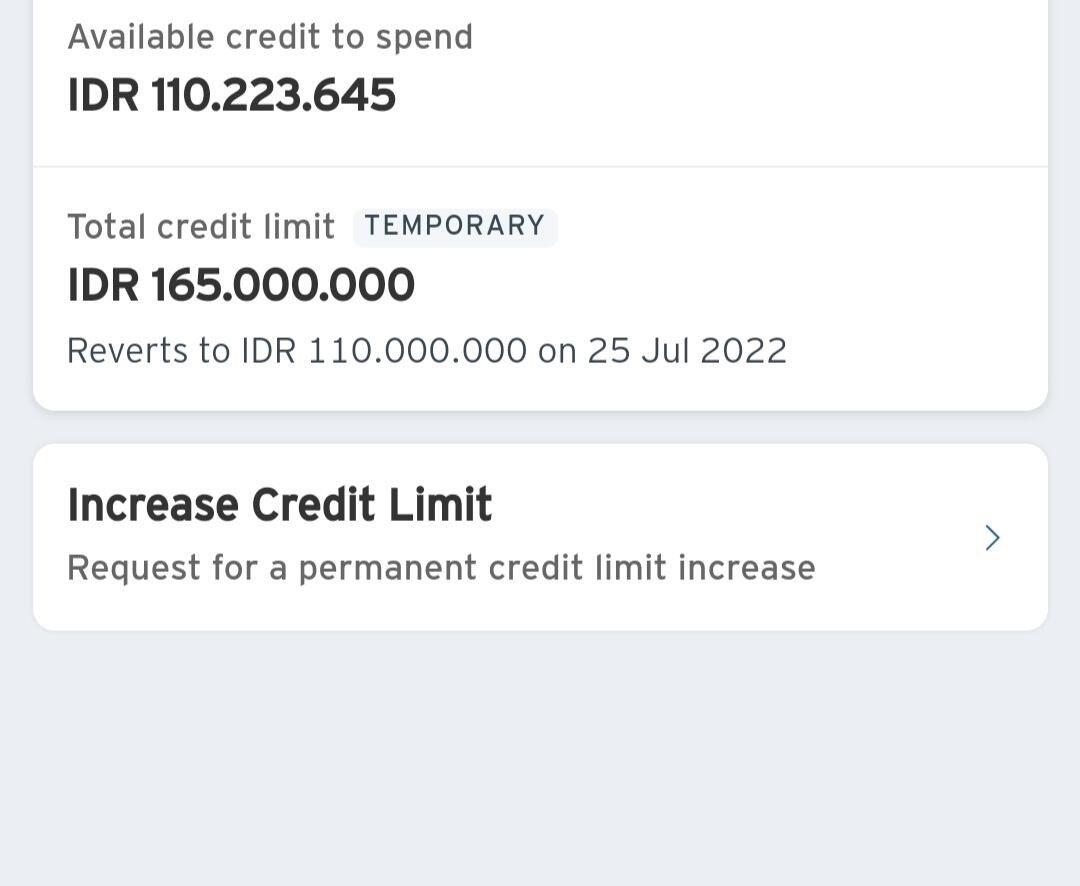Tap the chevron arrow on Increase Credit Limit

(x=992, y=538)
